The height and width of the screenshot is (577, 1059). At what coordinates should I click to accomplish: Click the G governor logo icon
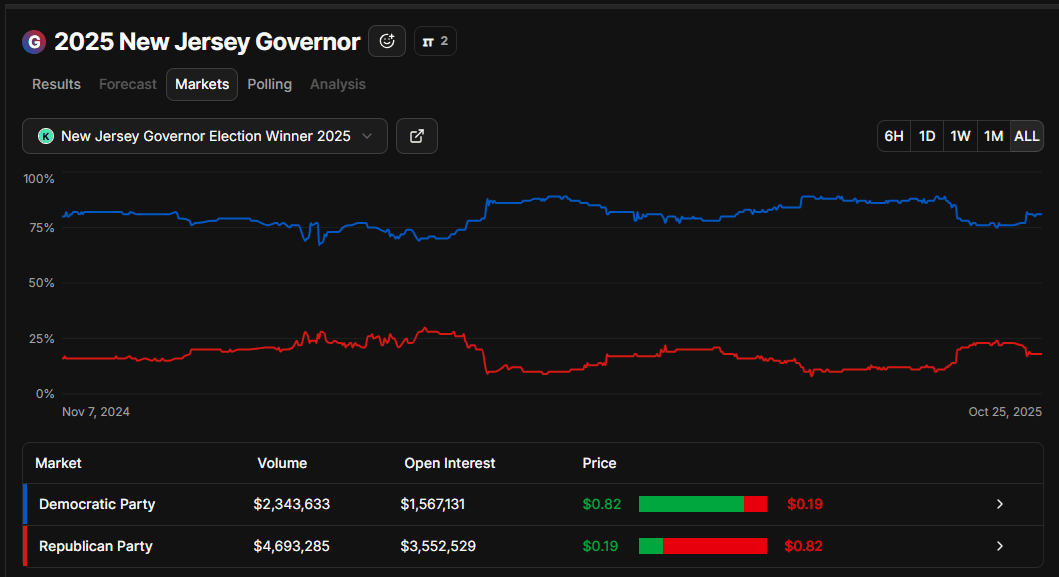click(x=35, y=42)
